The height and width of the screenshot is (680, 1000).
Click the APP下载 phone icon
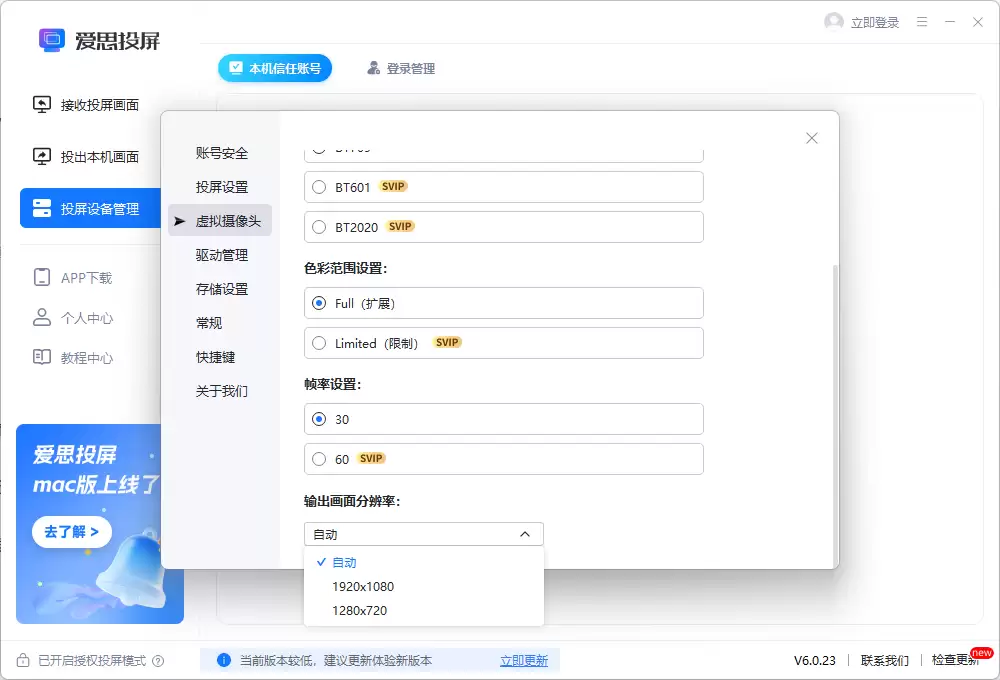(x=41, y=277)
